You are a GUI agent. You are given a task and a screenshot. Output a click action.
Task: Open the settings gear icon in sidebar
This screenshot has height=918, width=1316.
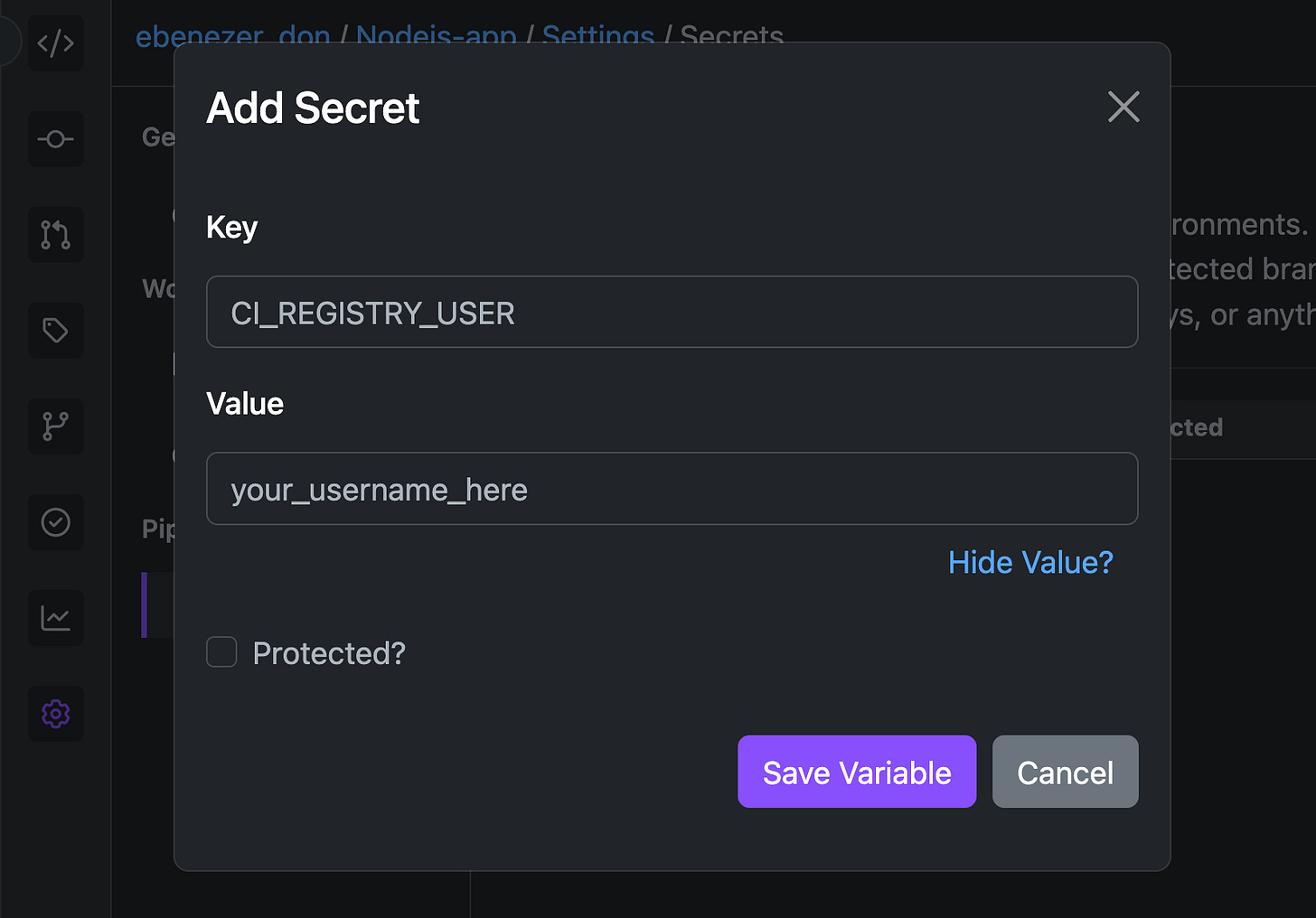point(56,714)
